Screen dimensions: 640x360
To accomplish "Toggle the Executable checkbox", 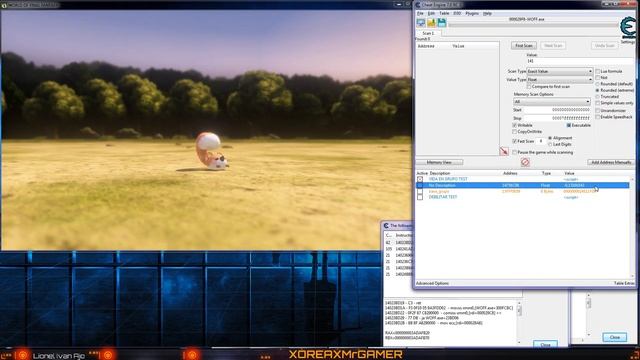I will point(569,125).
